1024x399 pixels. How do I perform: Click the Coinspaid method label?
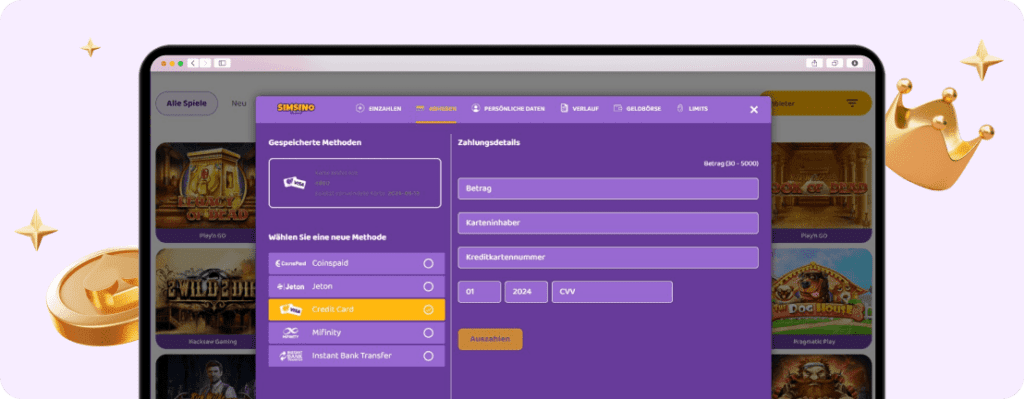point(330,263)
